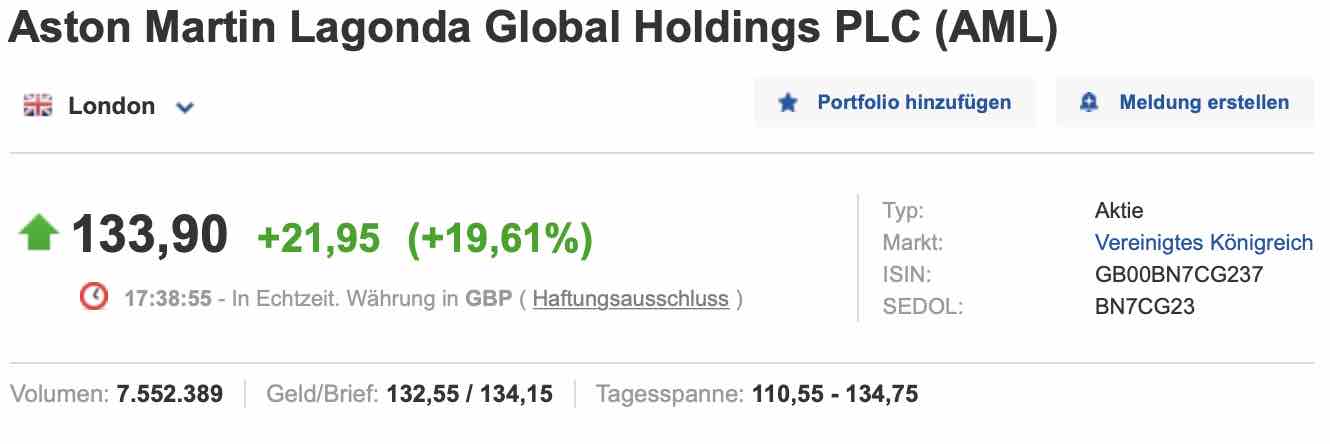The width and height of the screenshot is (1330, 444).
Task: Open the Haftungsausschluss disclaimer link
Action: click(630, 298)
